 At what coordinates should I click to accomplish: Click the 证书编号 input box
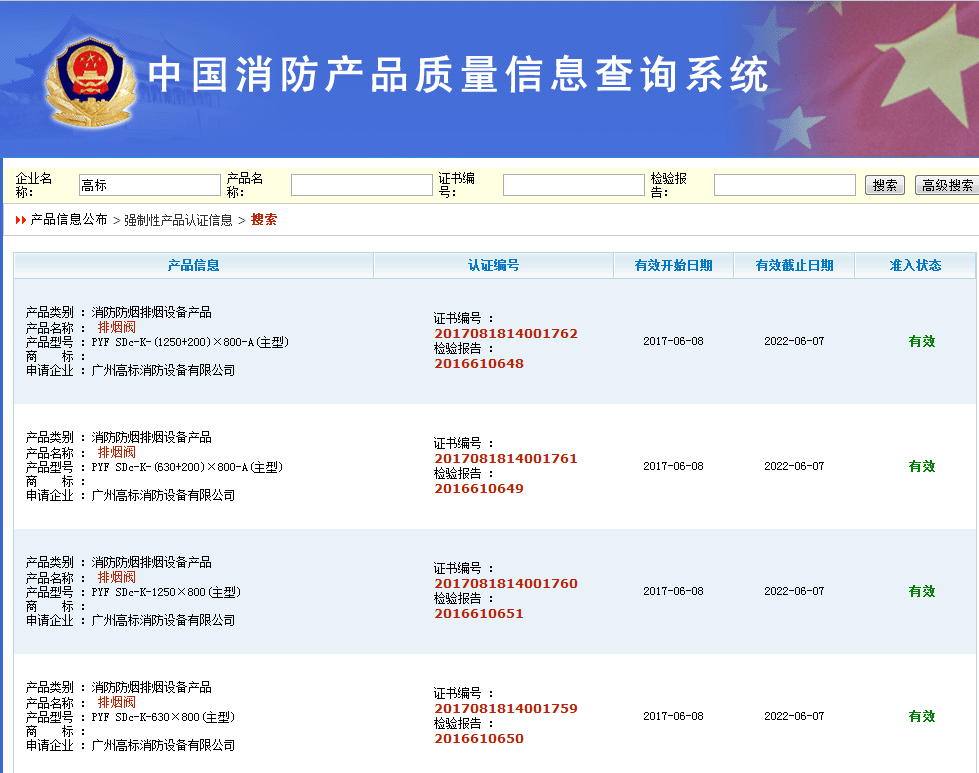tap(573, 185)
